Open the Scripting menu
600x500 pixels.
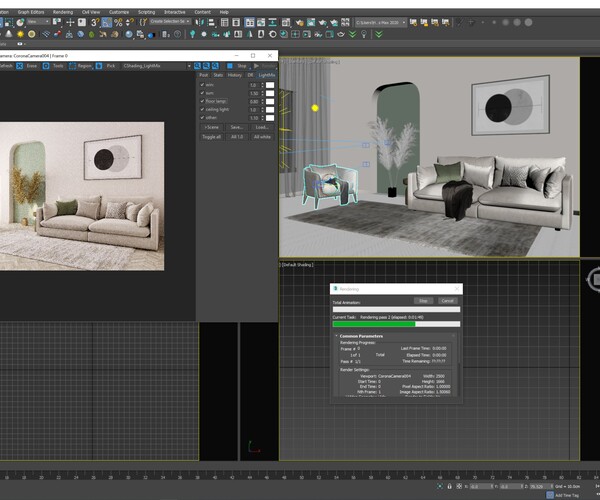tap(146, 12)
